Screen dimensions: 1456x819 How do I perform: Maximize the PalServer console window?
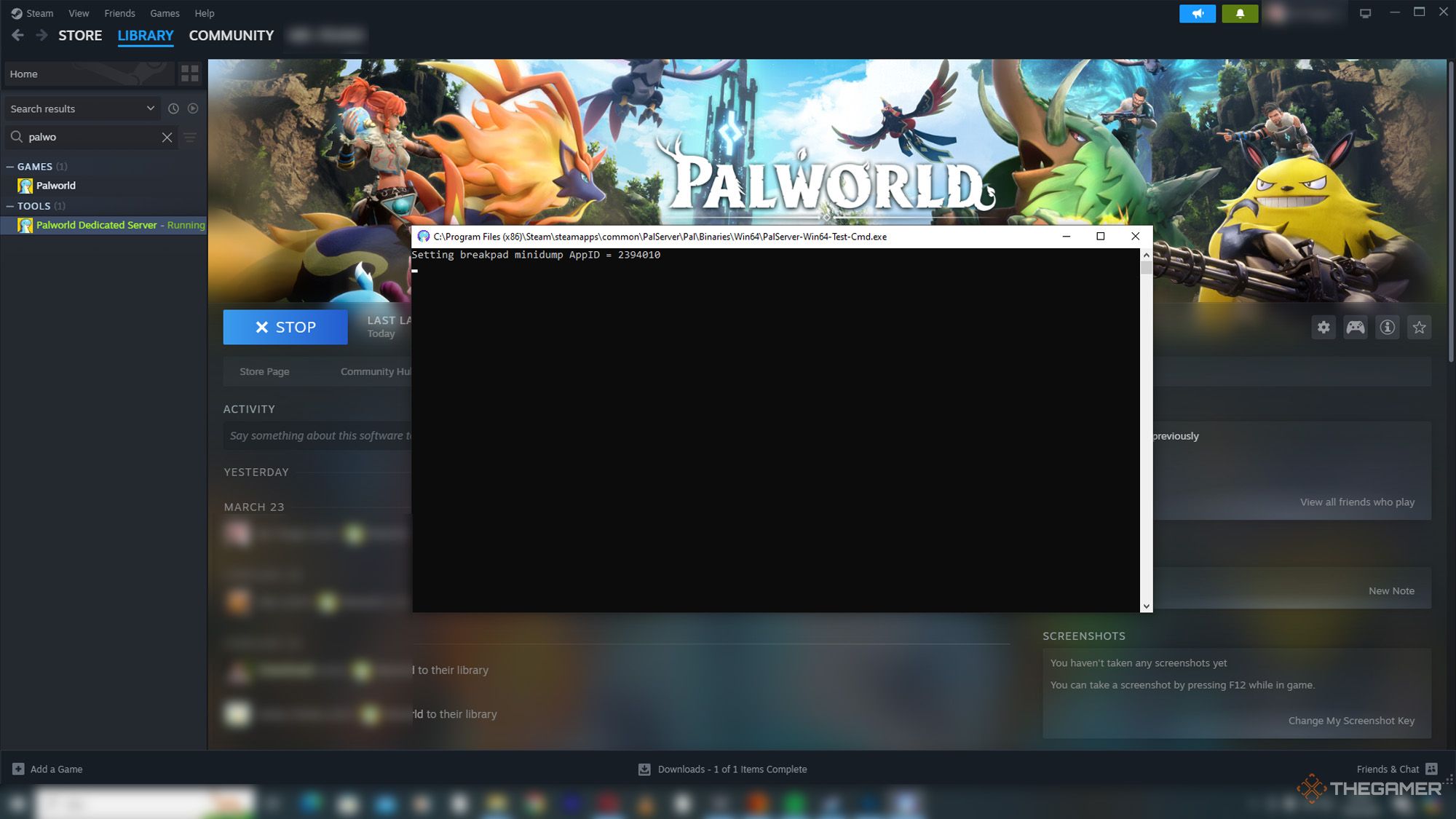[1100, 236]
